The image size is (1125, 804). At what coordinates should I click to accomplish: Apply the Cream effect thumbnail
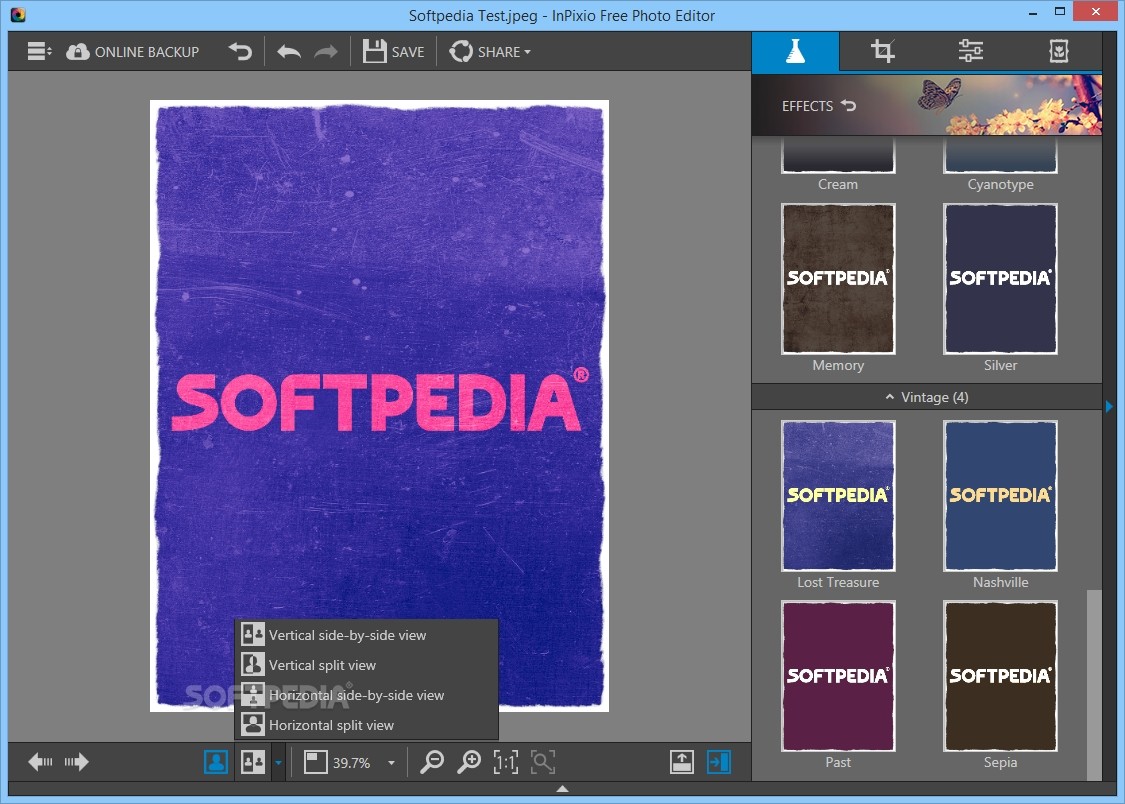click(x=838, y=156)
